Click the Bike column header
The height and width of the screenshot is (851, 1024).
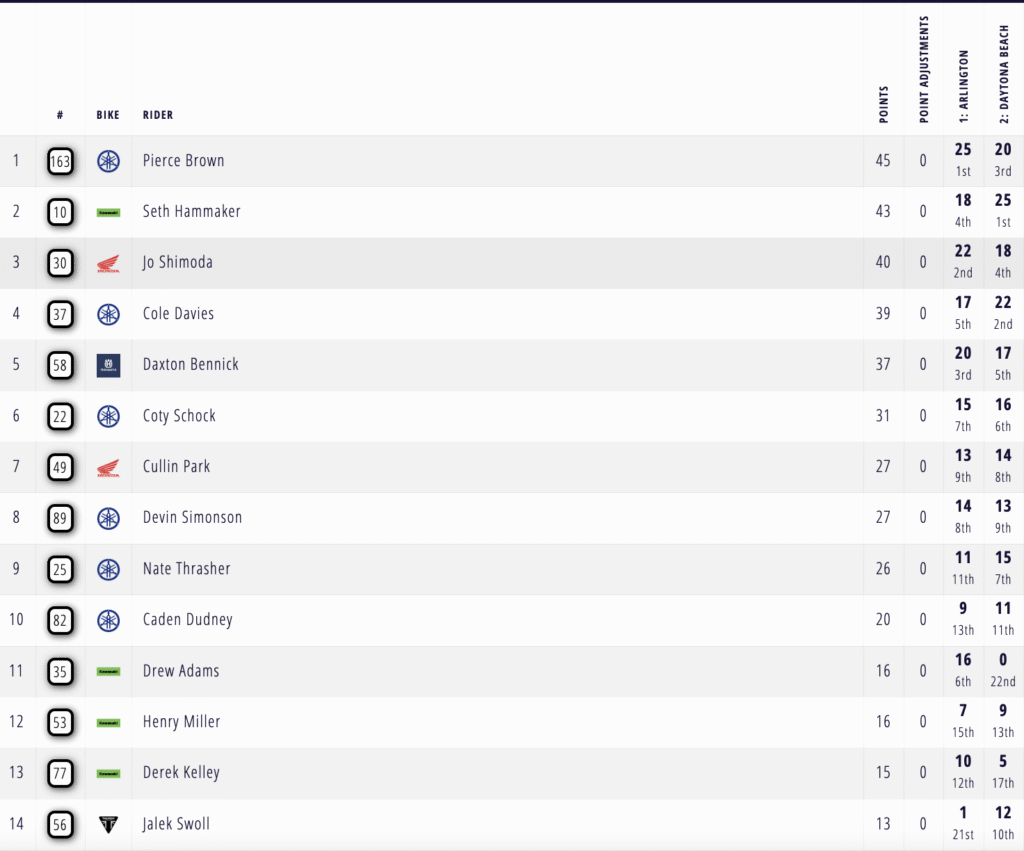pos(108,115)
